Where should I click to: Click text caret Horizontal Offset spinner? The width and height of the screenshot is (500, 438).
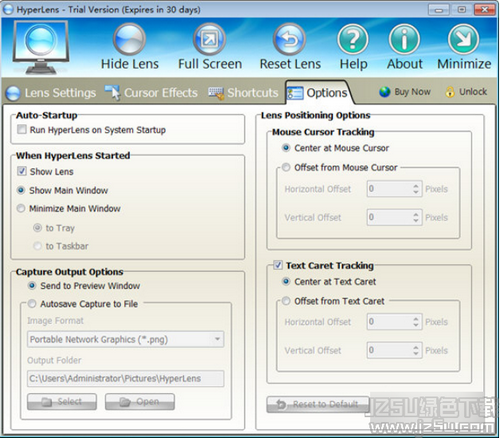pos(416,322)
